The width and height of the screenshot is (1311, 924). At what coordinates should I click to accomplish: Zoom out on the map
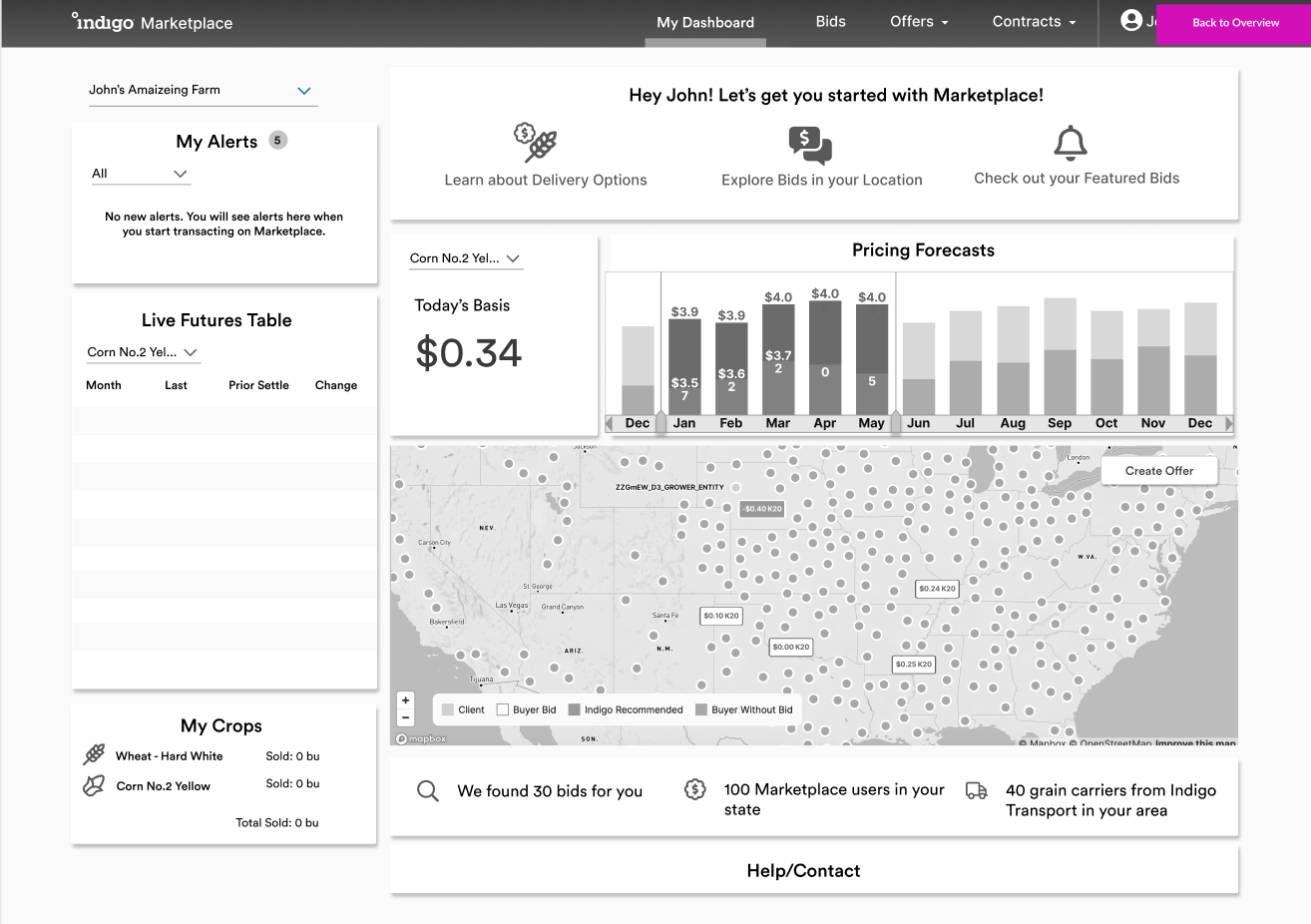405,717
